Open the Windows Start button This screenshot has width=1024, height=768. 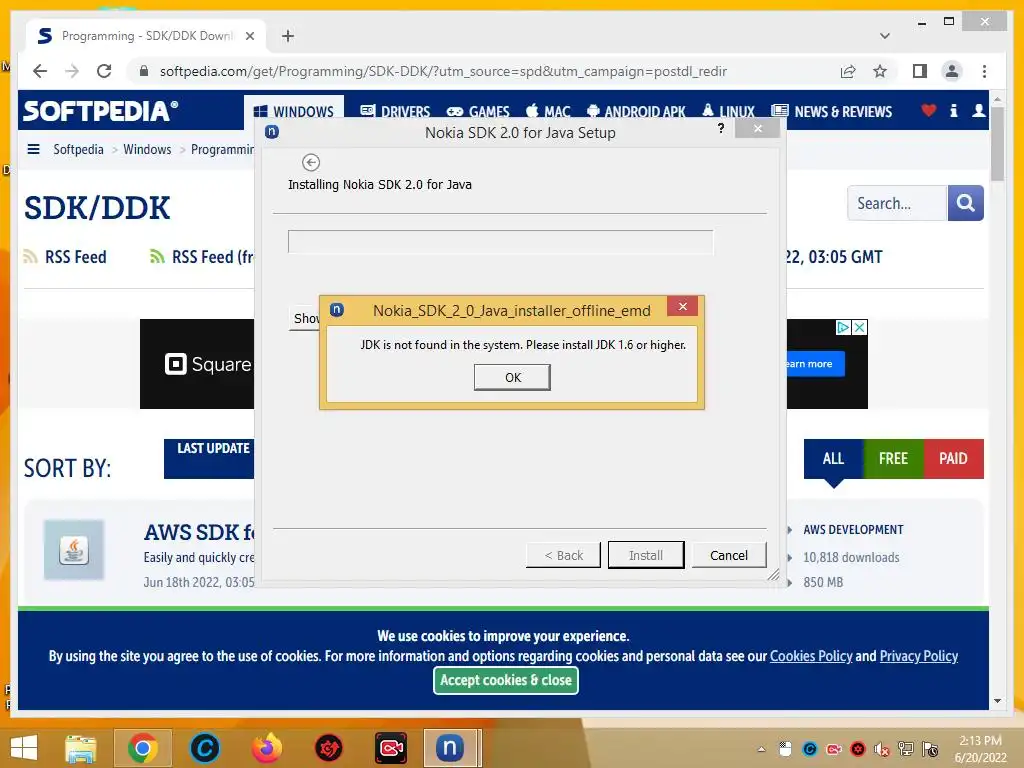tap(24, 748)
